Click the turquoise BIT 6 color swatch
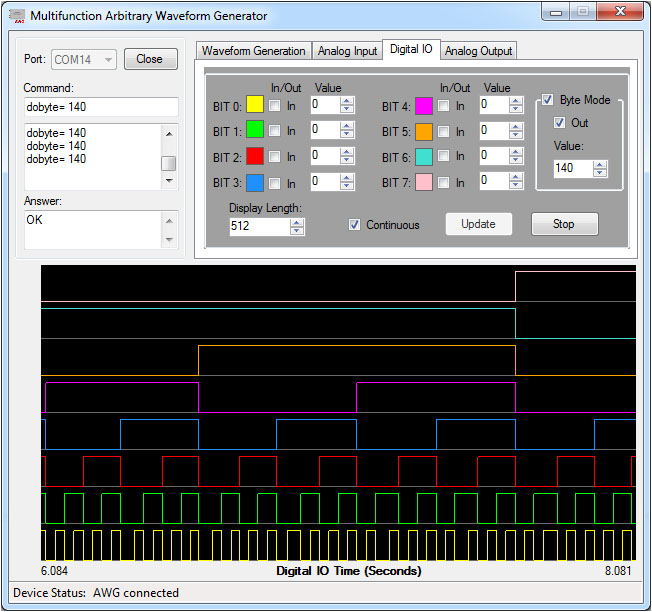Viewport: 652px width, 612px height. [424, 157]
